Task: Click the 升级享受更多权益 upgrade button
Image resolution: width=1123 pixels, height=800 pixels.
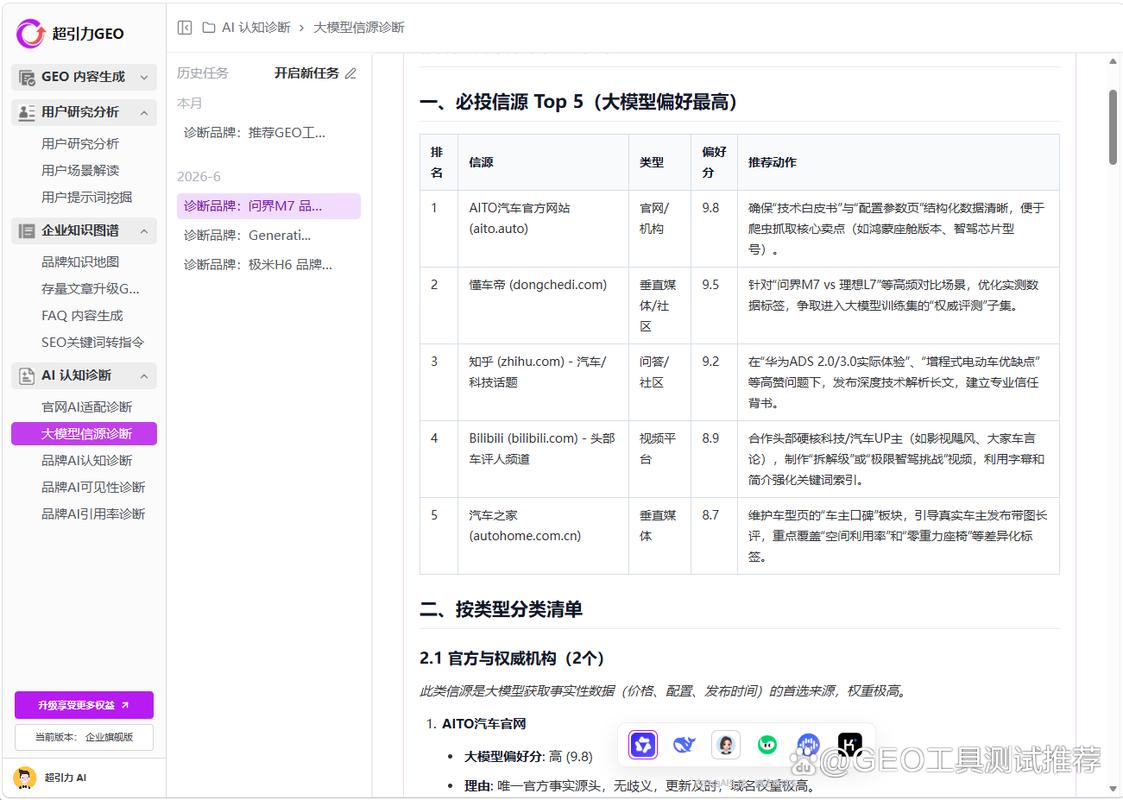Action: click(x=84, y=705)
